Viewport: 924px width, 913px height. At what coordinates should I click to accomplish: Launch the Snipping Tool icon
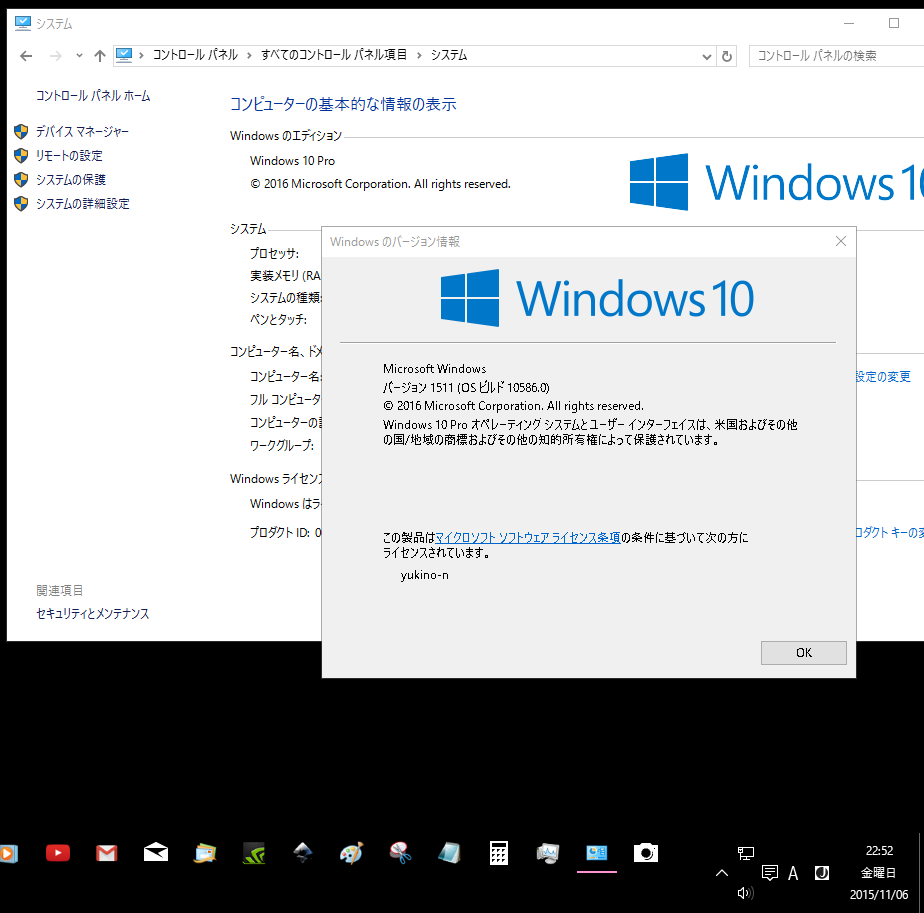click(401, 853)
